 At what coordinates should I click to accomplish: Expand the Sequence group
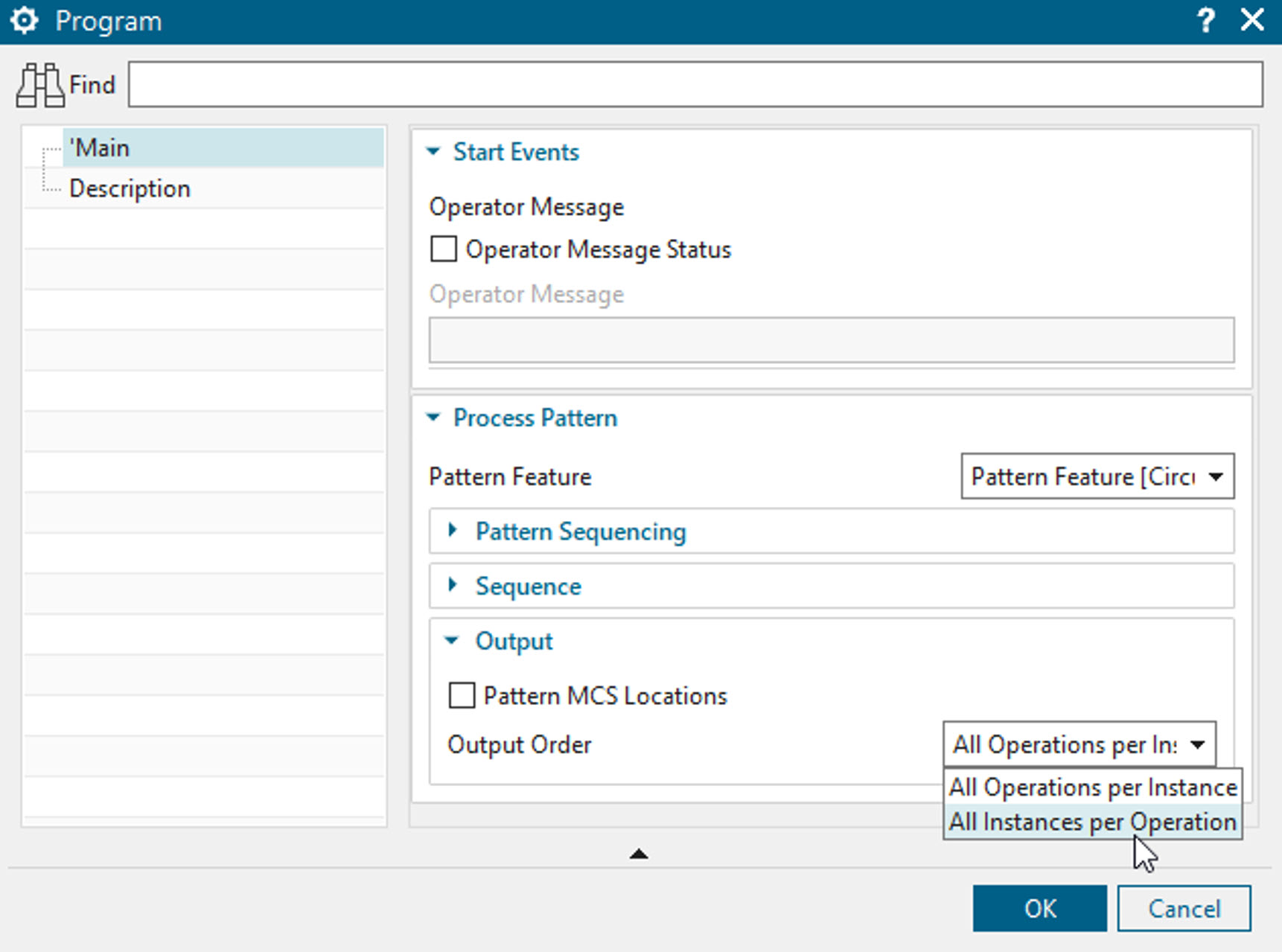[453, 586]
